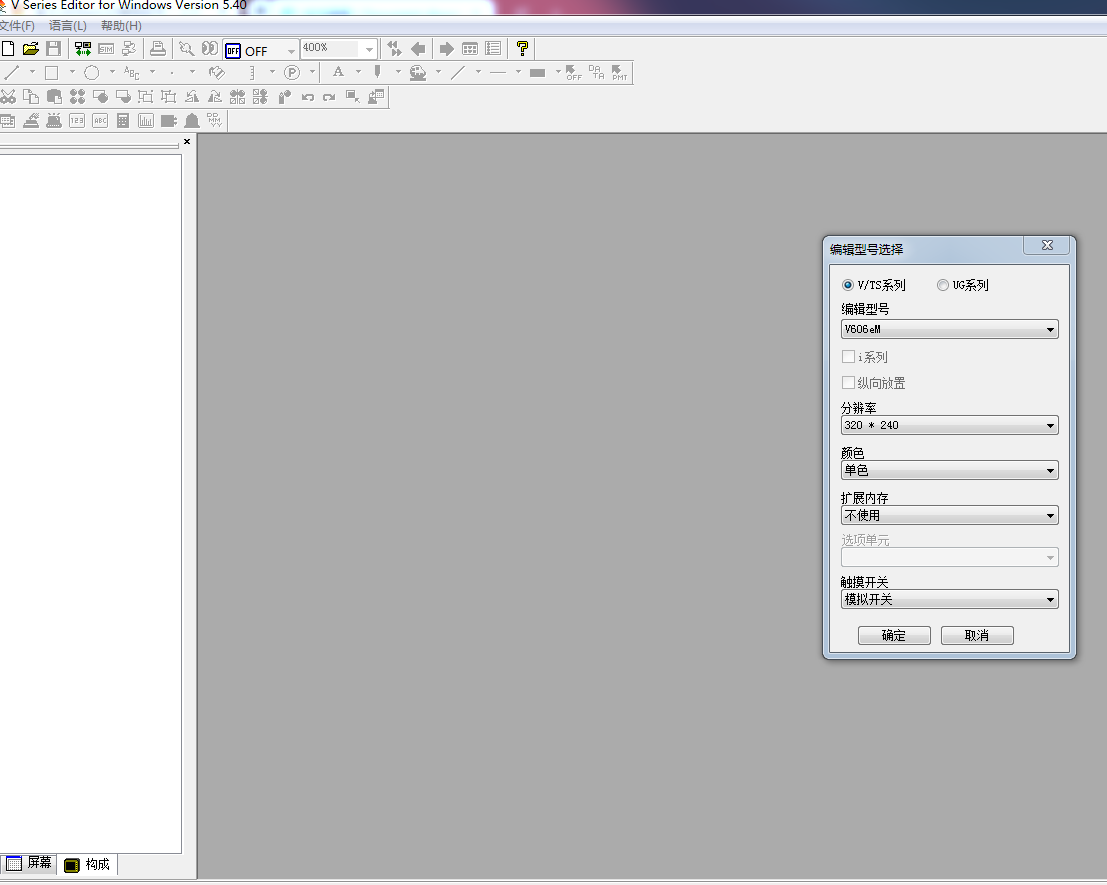Click the printer icon in toolbar
Viewport: 1107px width, 885px height.
[x=158, y=49]
